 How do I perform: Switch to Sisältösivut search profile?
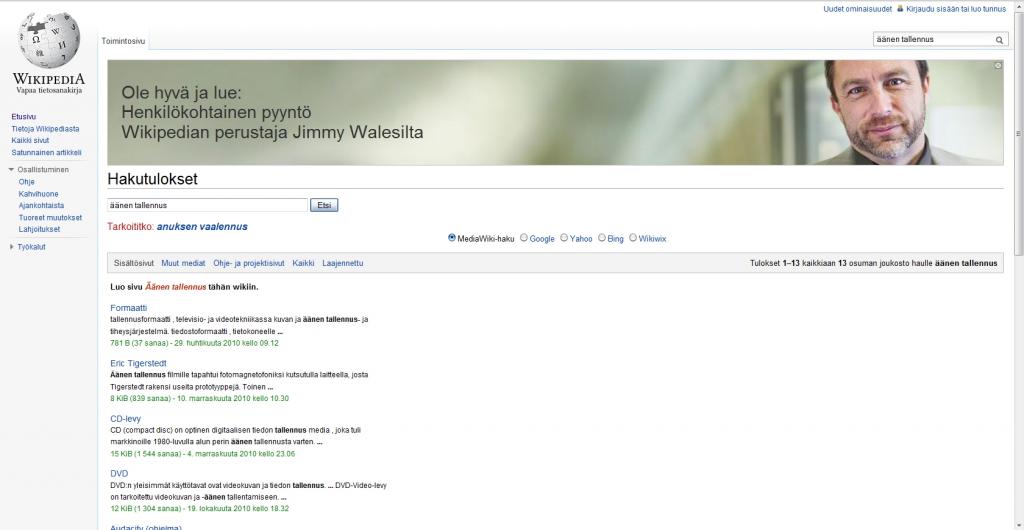click(134, 264)
